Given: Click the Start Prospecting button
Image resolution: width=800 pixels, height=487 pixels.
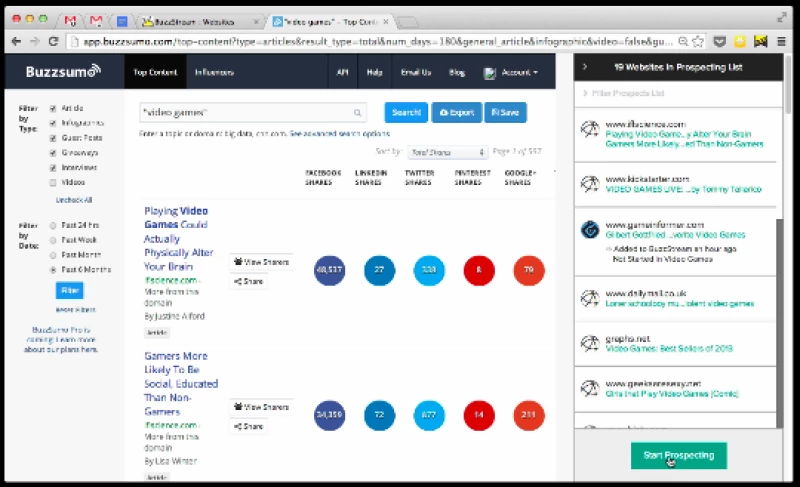Looking at the screenshot, I should click(679, 455).
